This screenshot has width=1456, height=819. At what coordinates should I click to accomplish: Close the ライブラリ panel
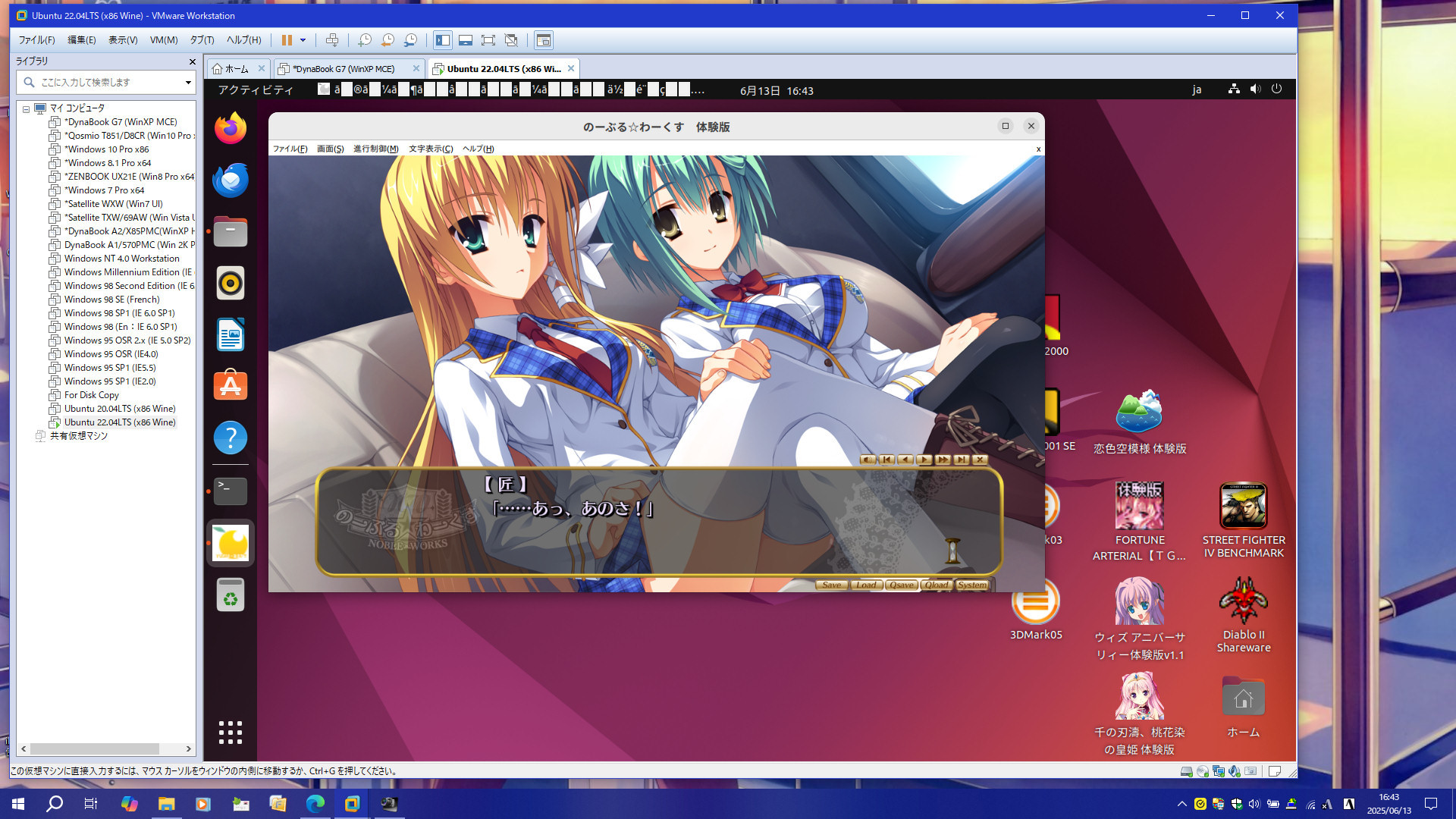click(192, 61)
